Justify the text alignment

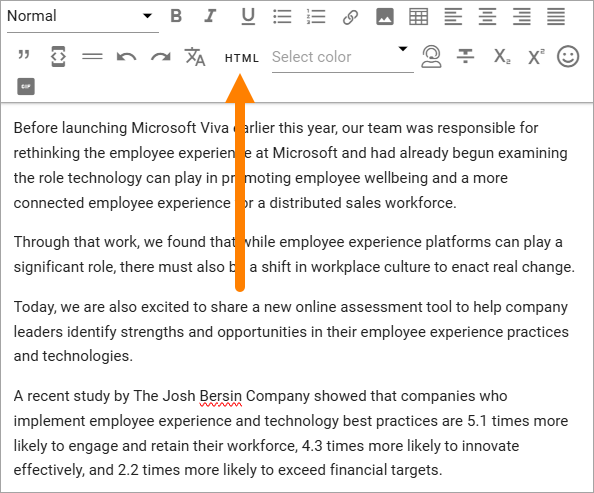click(x=556, y=17)
